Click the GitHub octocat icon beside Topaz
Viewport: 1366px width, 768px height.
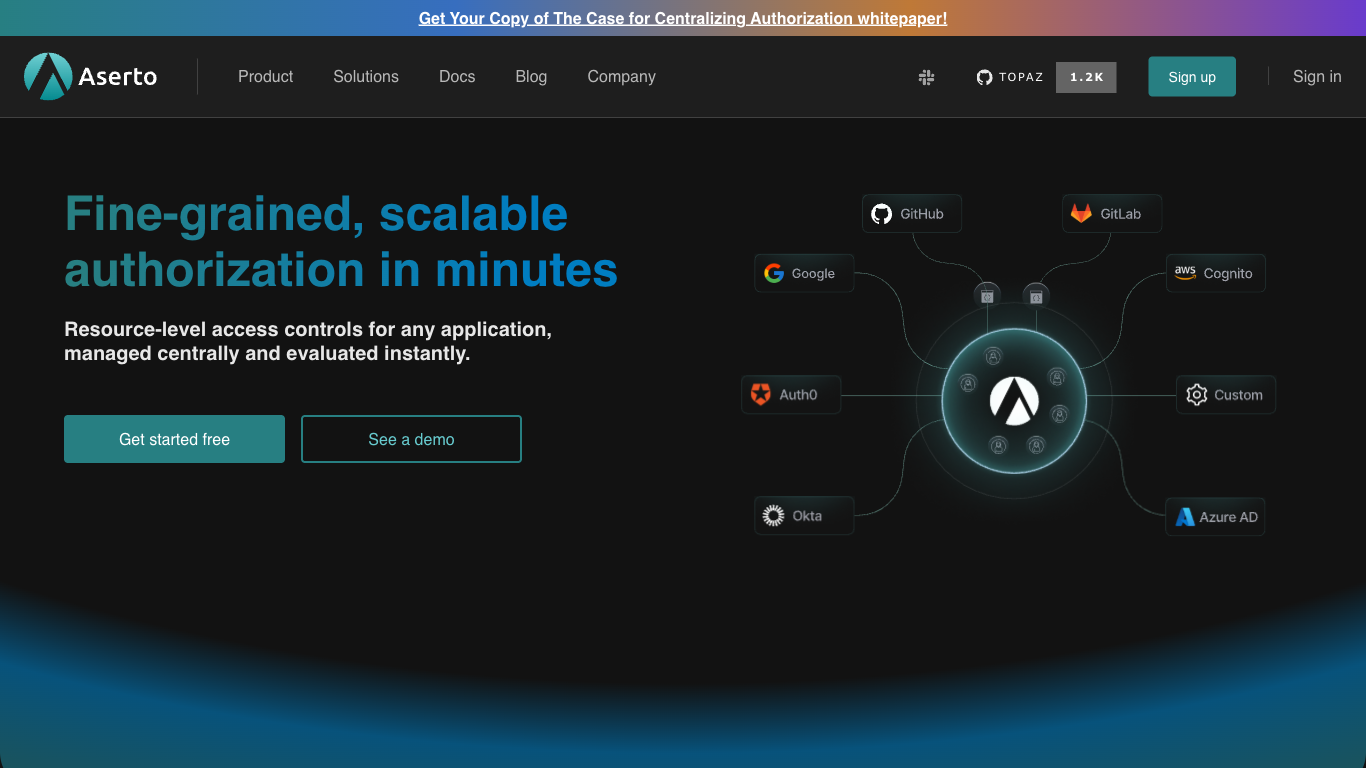(x=984, y=77)
